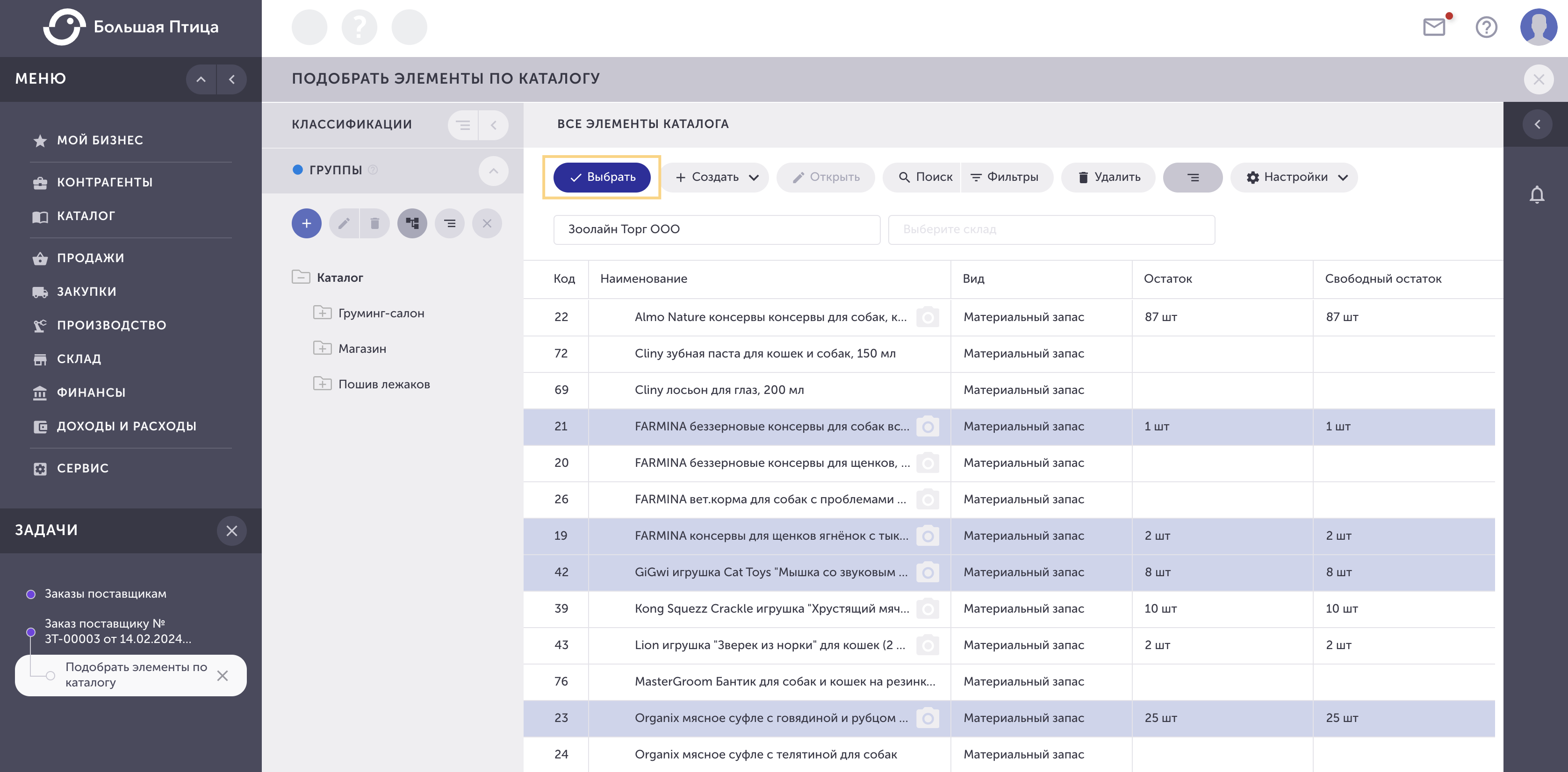
Task: Toggle the hierarchy tree view icon
Action: pos(412,223)
